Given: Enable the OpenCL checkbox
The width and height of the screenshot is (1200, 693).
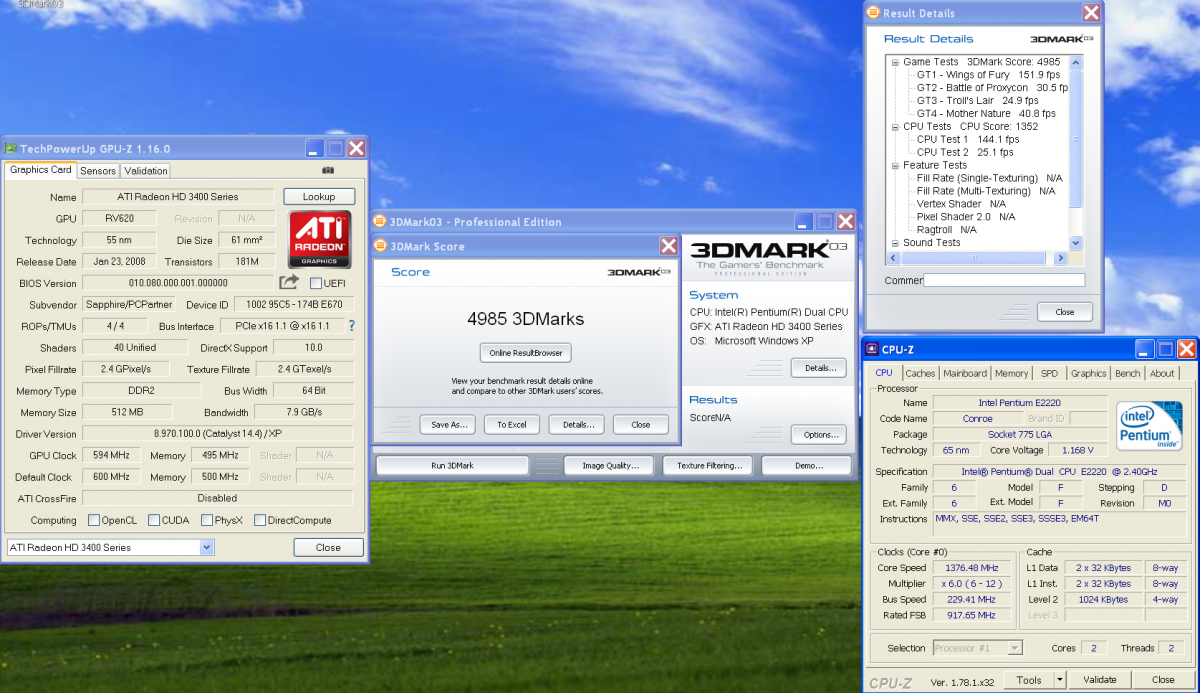Looking at the screenshot, I should (x=94, y=520).
